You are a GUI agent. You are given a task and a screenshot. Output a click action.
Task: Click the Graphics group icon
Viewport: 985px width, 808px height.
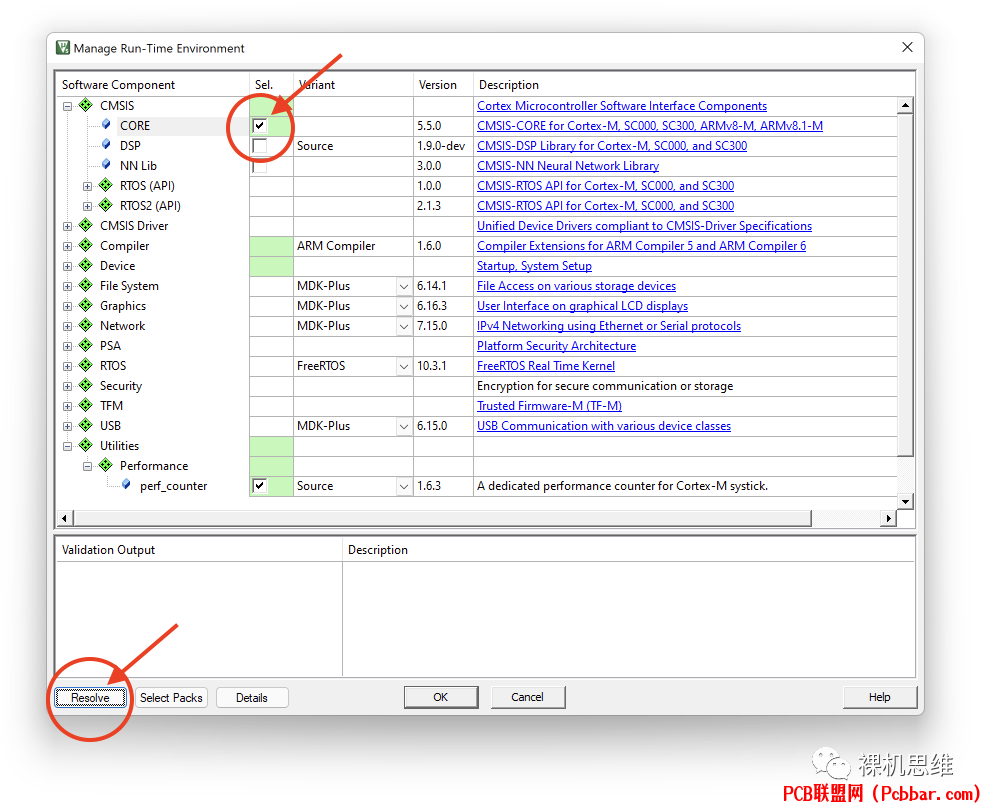(86, 306)
